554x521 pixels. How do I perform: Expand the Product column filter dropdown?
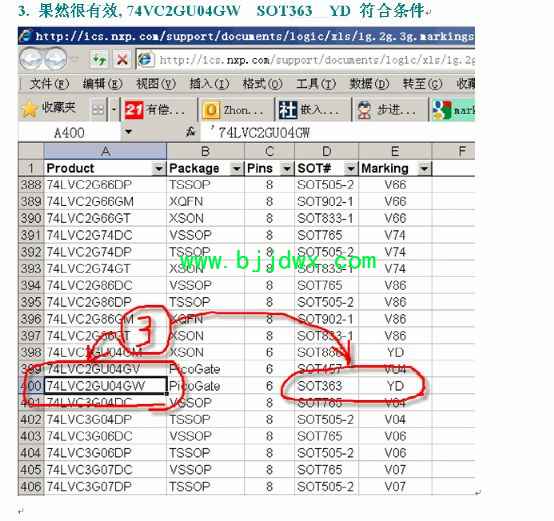[159, 169]
